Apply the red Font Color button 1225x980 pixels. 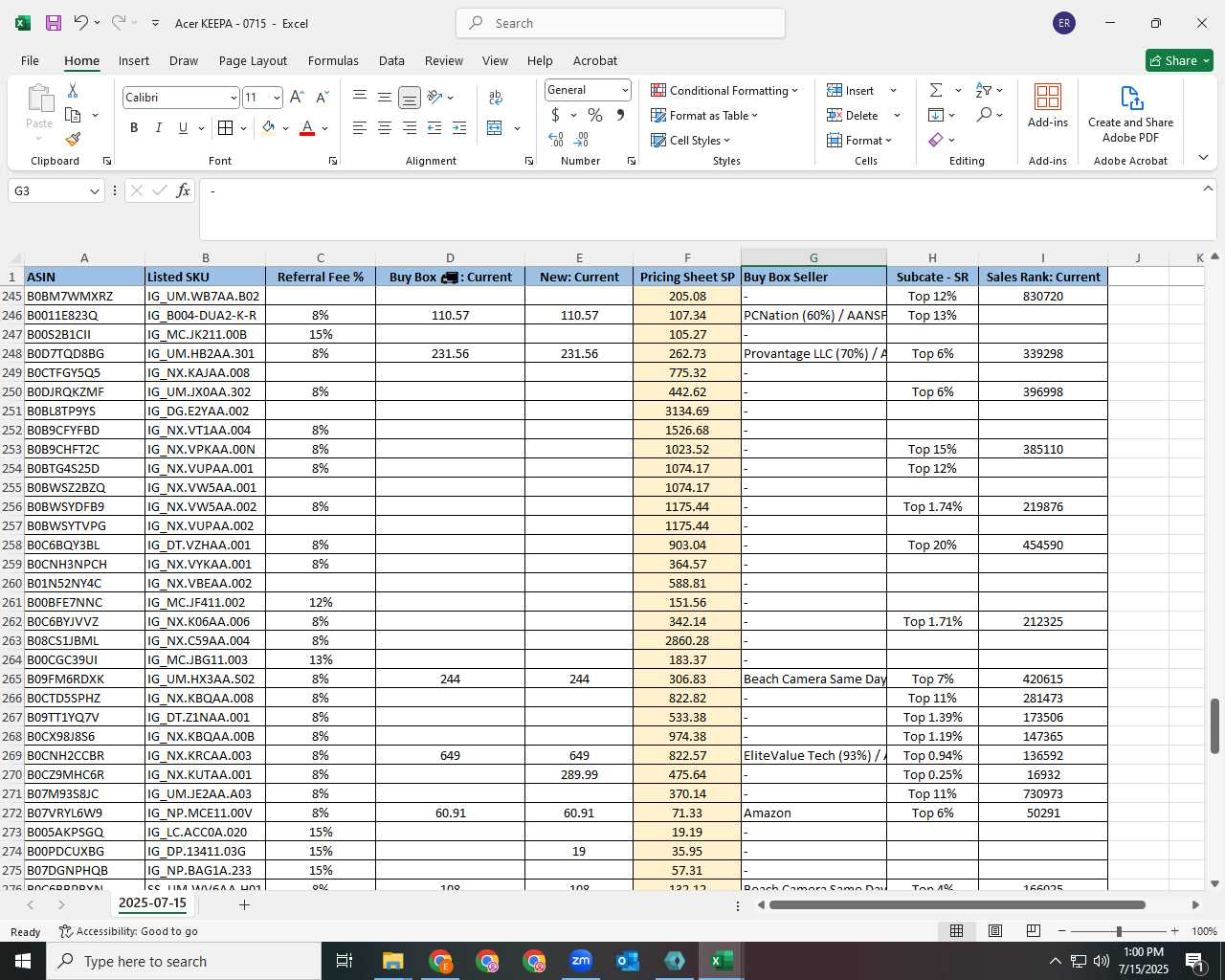coord(307,127)
